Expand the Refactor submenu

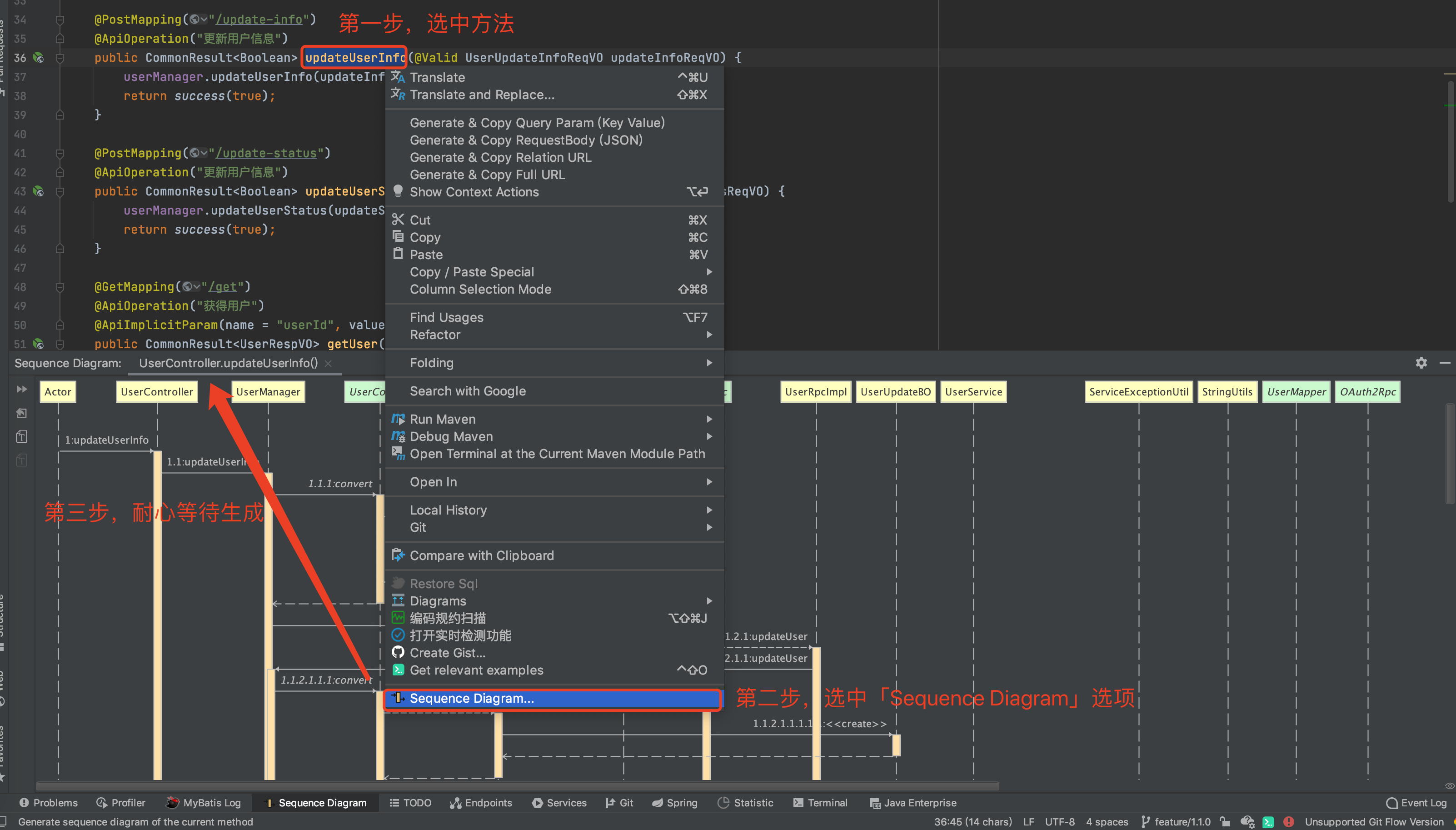[435, 335]
